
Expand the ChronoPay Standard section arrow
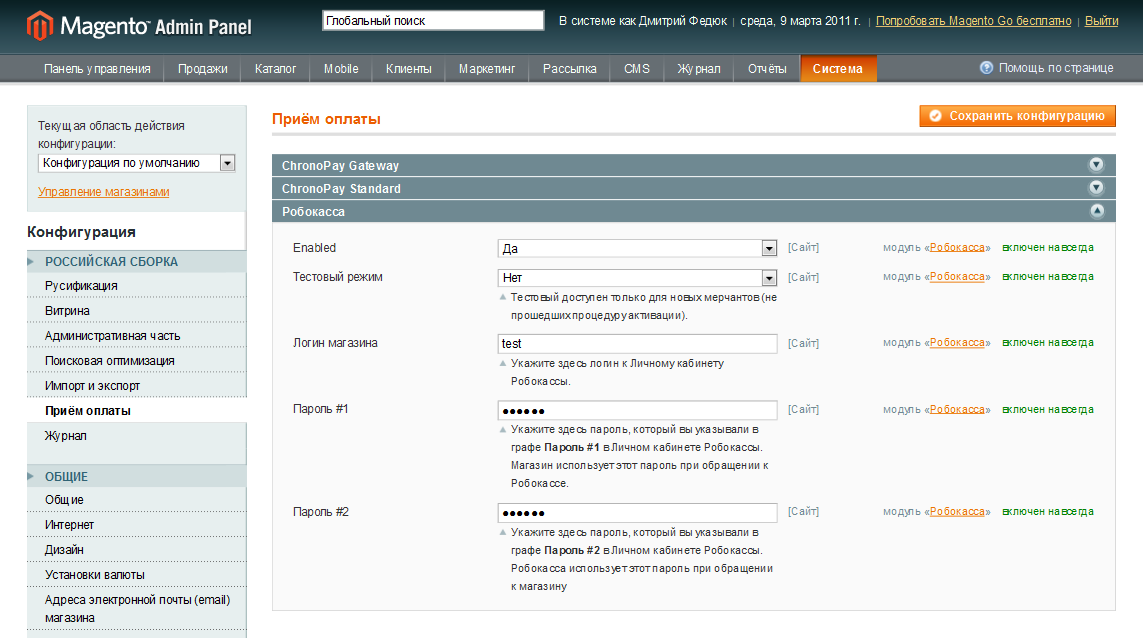coord(1096,188)
